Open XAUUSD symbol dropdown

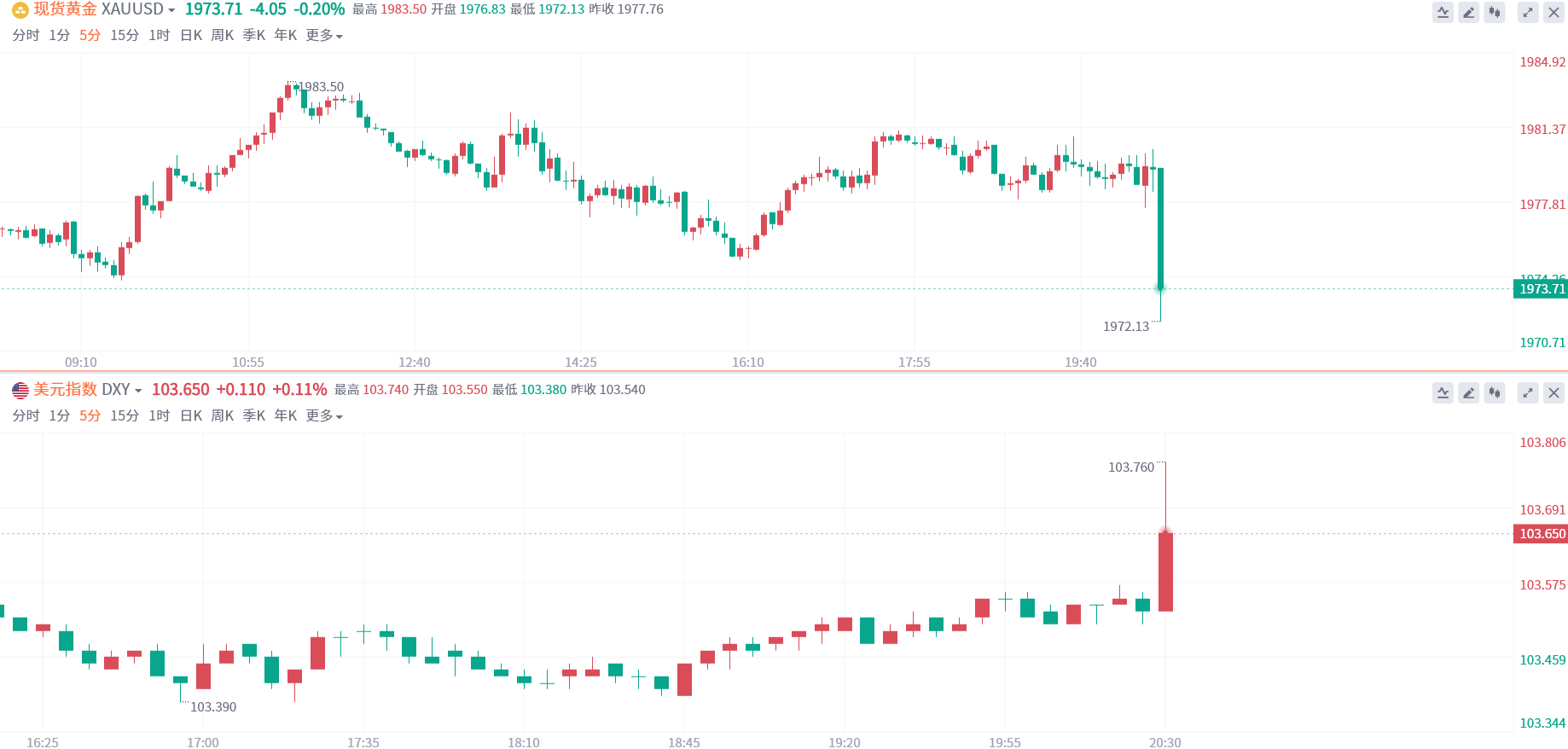(x=171, y=10)
